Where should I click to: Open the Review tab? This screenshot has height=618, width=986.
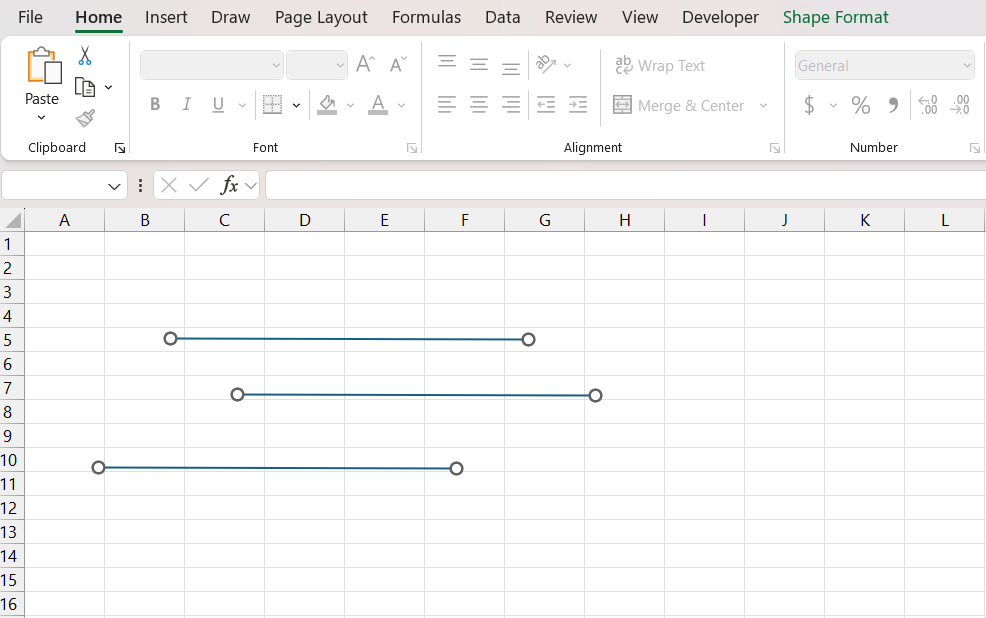point(571,17)
